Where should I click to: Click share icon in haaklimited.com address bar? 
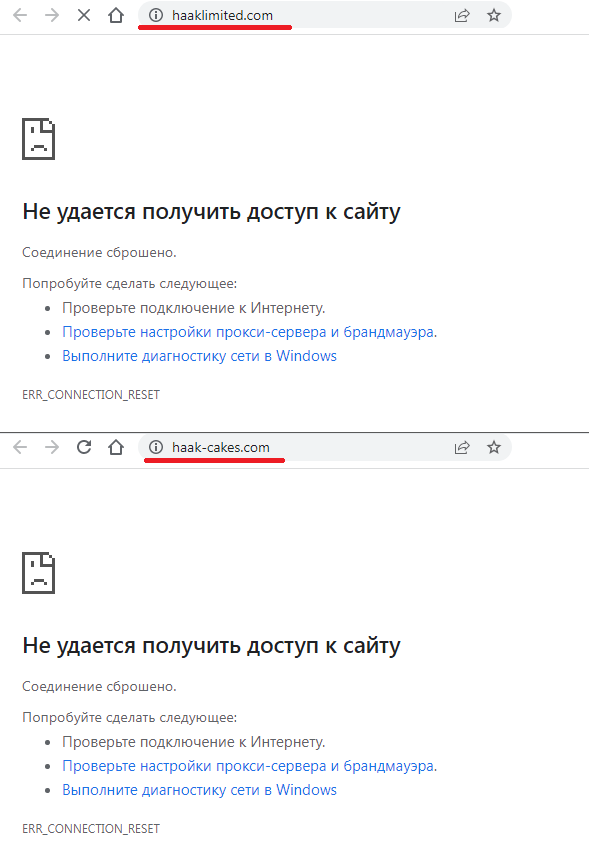point(462,16)
